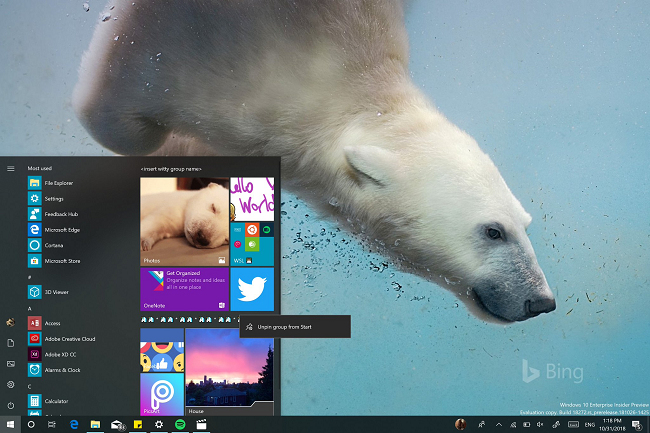This screenshot has width=650, height=433.
Task: Open File Explorer from Most used
Action: click(x=57, y=184)
